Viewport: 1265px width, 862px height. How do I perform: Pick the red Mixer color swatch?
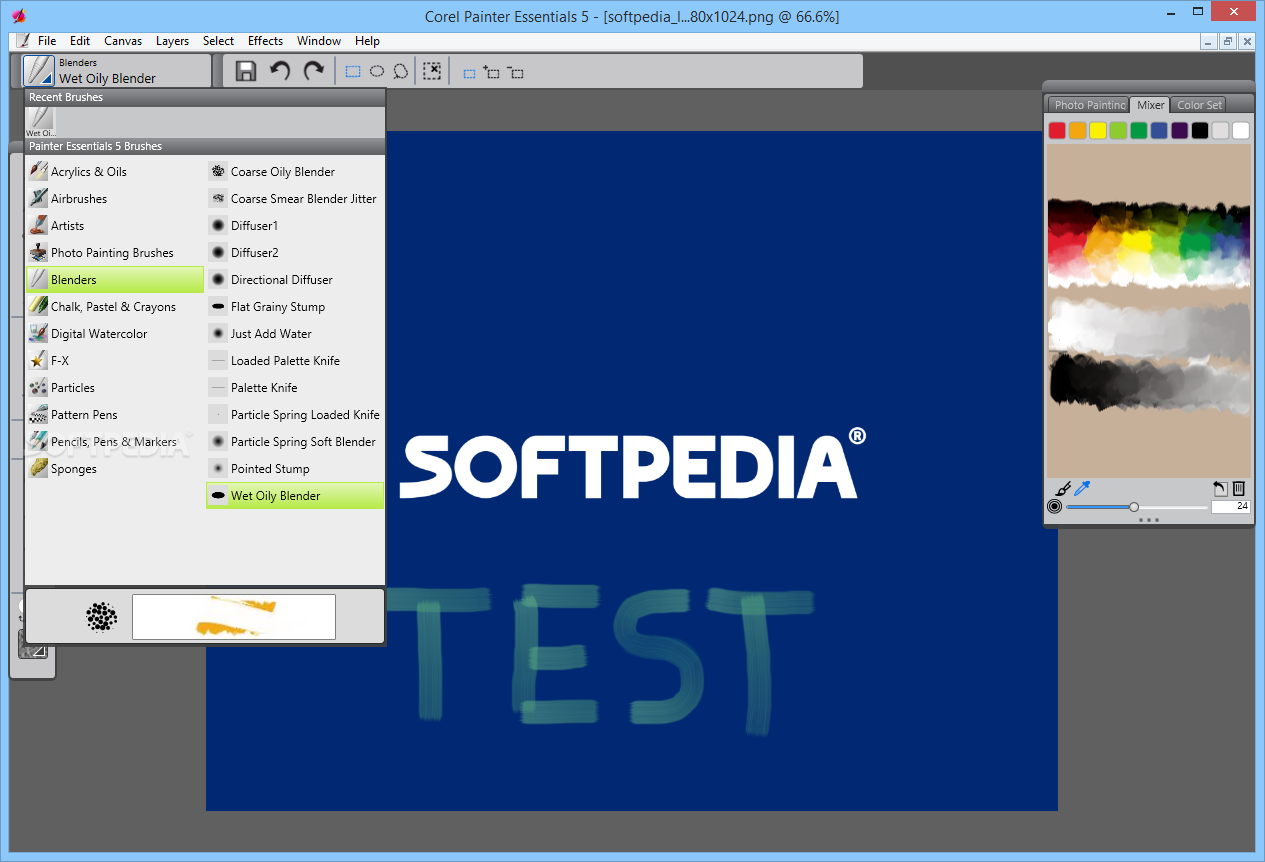pos(1057,130)
